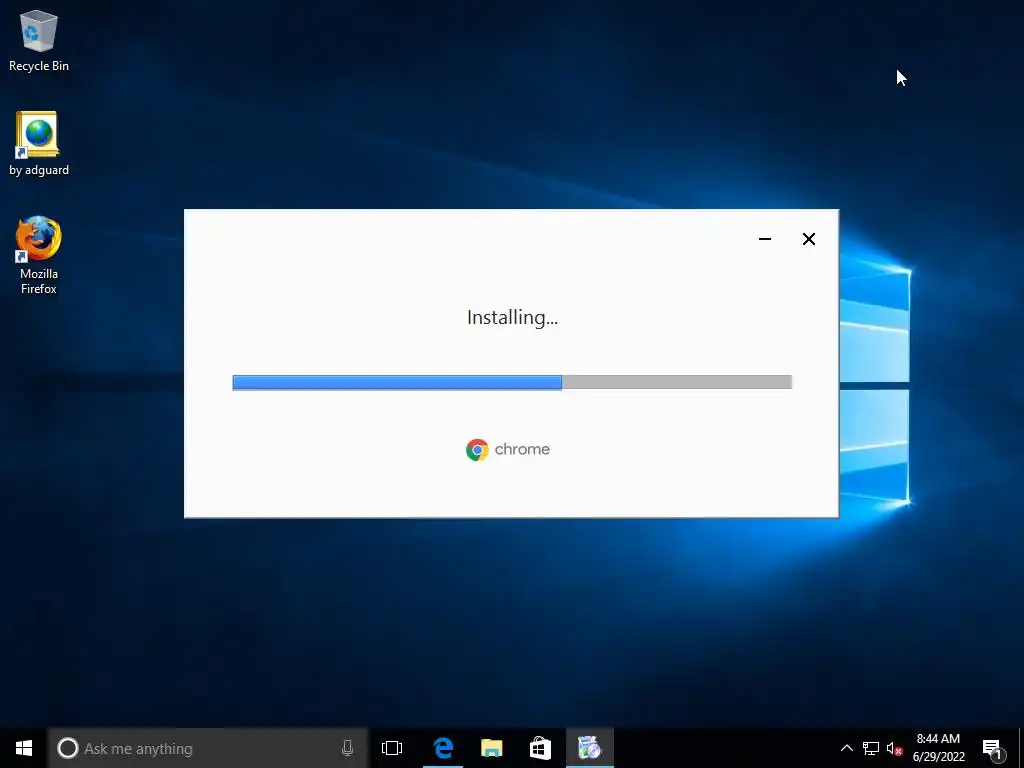Select the installer taskbar icon
Viewport: 1024px width, 768px height.
coord(590,748)
